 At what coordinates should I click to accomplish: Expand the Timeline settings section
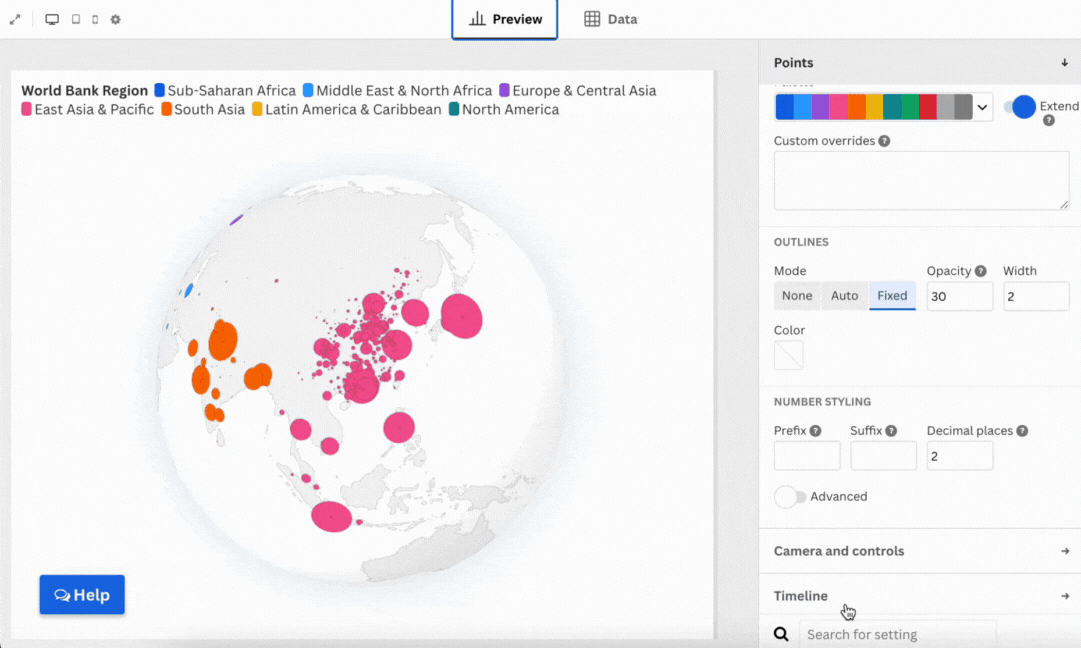[x=920, y=596]
